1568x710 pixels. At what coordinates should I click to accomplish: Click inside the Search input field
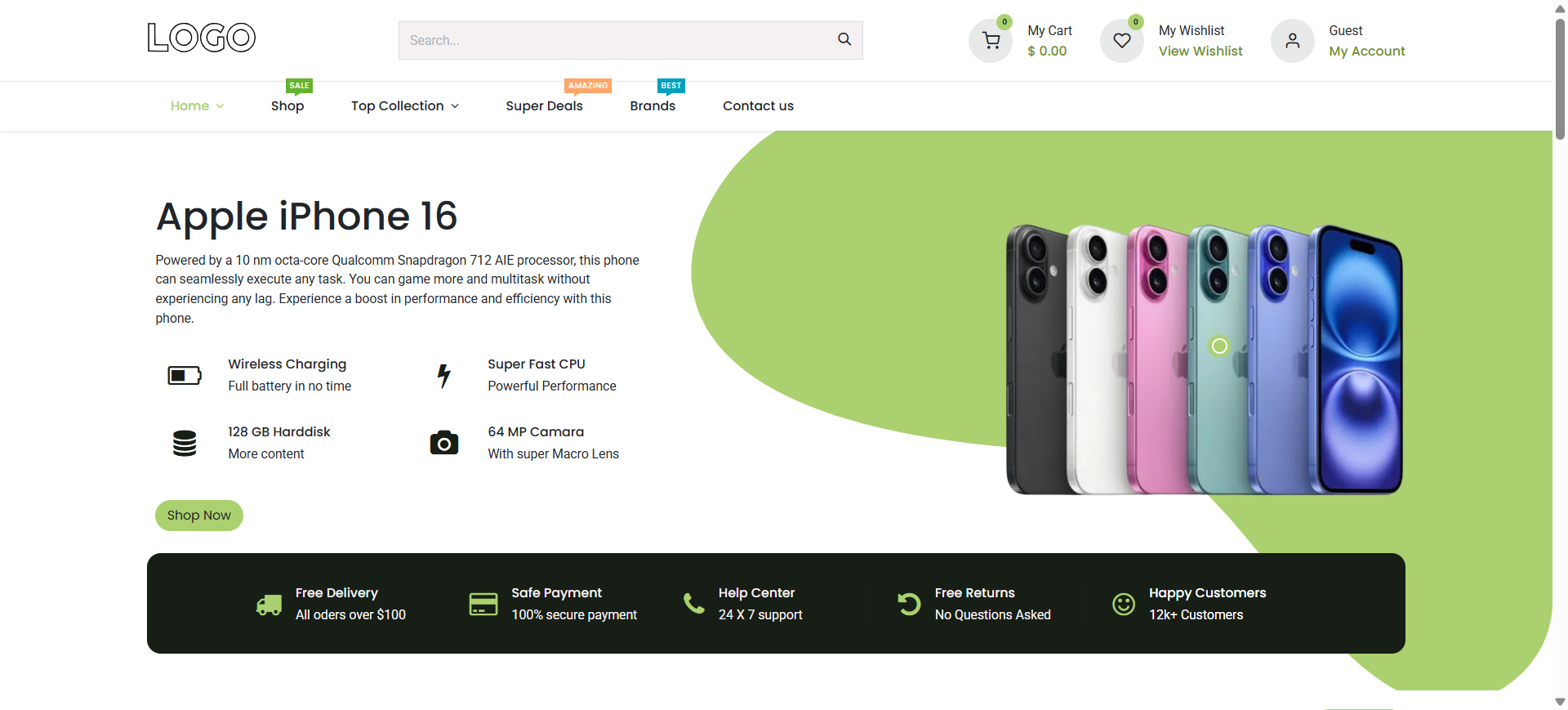[x=617, y=40]
